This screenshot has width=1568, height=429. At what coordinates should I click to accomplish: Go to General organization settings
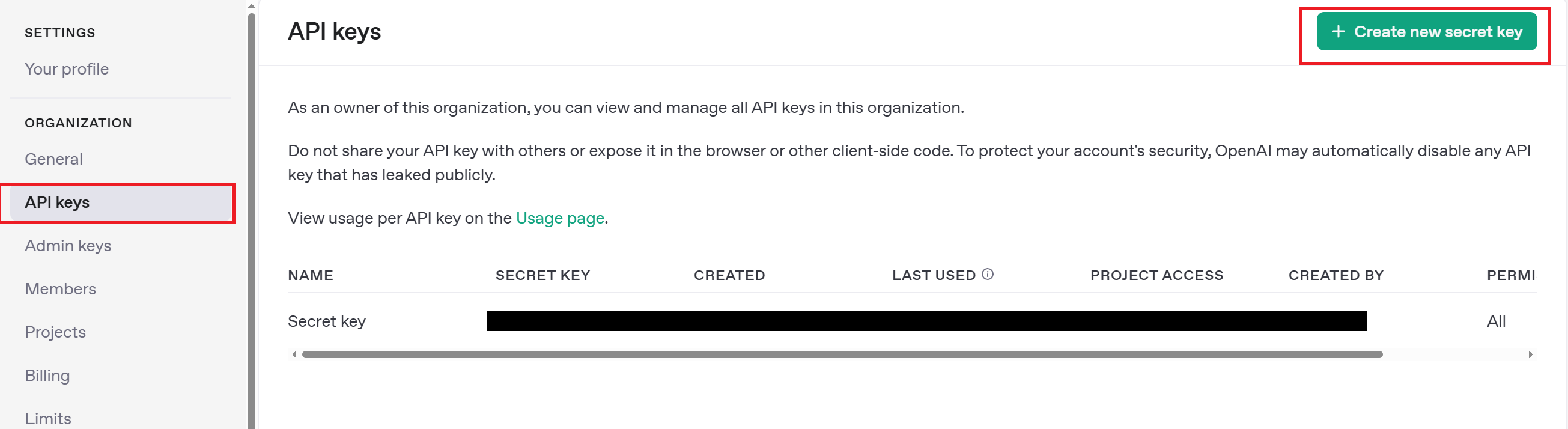click(53, 159)
